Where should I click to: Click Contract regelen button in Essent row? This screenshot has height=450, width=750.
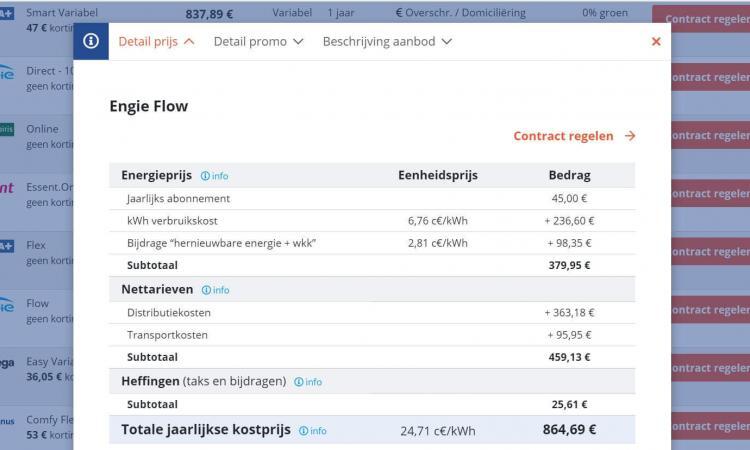pos(711,194)
